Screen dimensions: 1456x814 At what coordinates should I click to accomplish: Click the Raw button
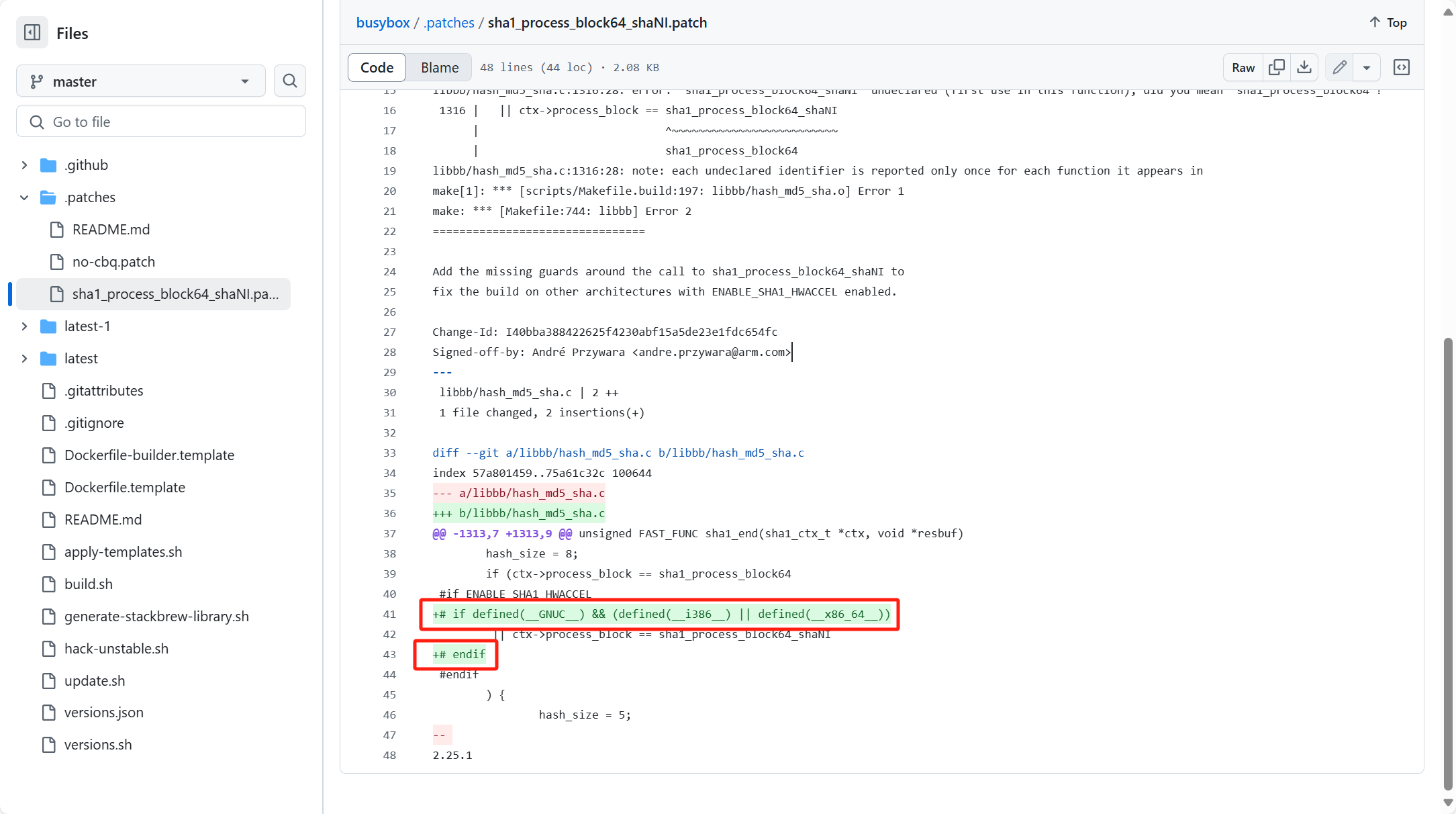tap(1243, 67)
